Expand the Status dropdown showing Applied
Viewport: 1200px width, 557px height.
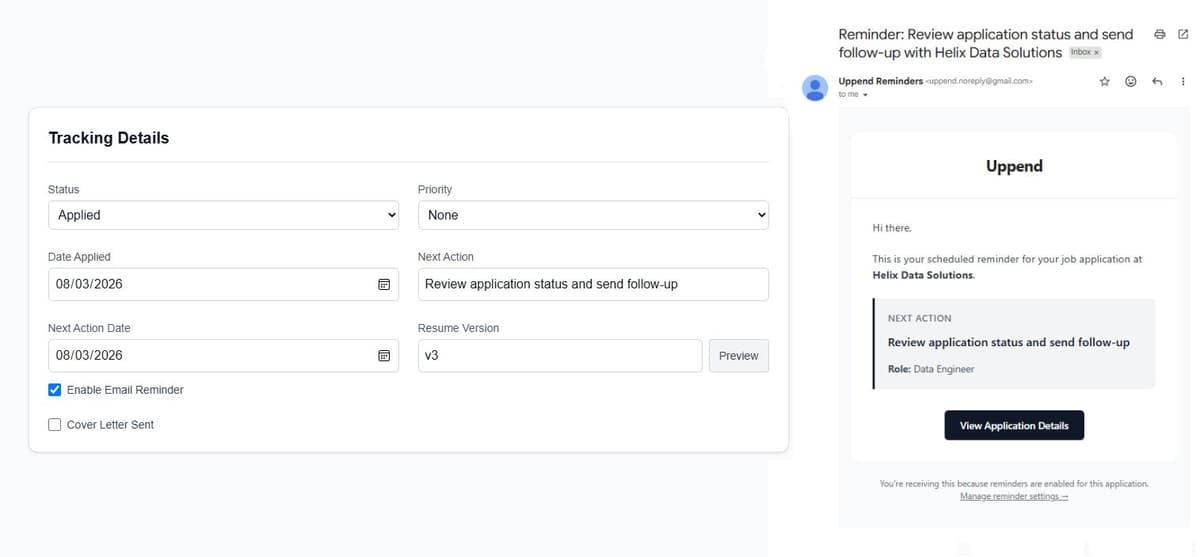click(223, 215)
